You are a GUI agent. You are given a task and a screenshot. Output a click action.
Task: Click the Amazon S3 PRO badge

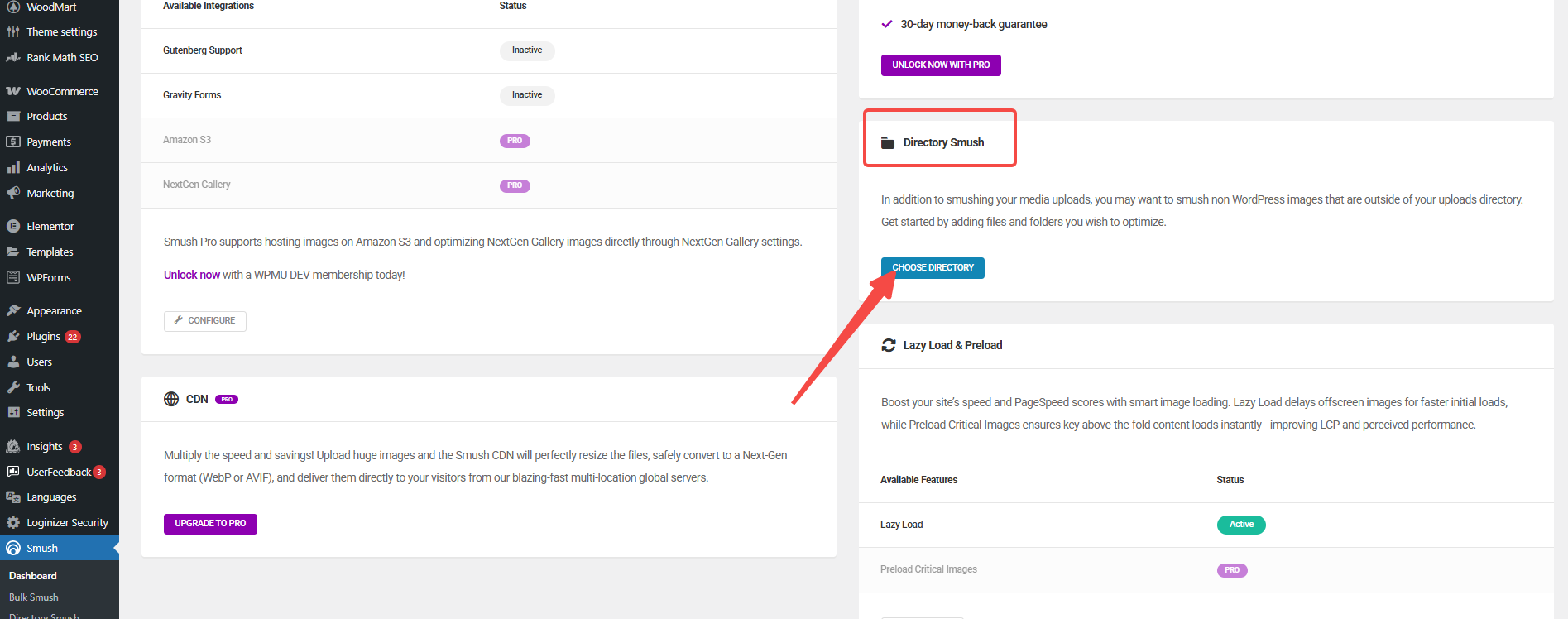pos(515,141)
